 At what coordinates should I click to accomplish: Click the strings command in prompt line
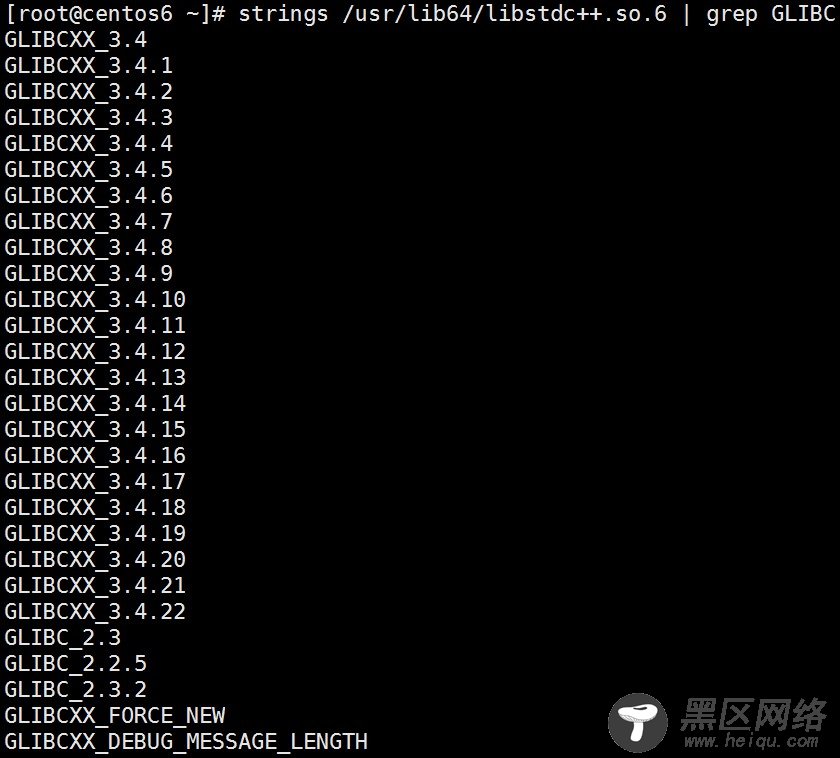tap(283, 13)
